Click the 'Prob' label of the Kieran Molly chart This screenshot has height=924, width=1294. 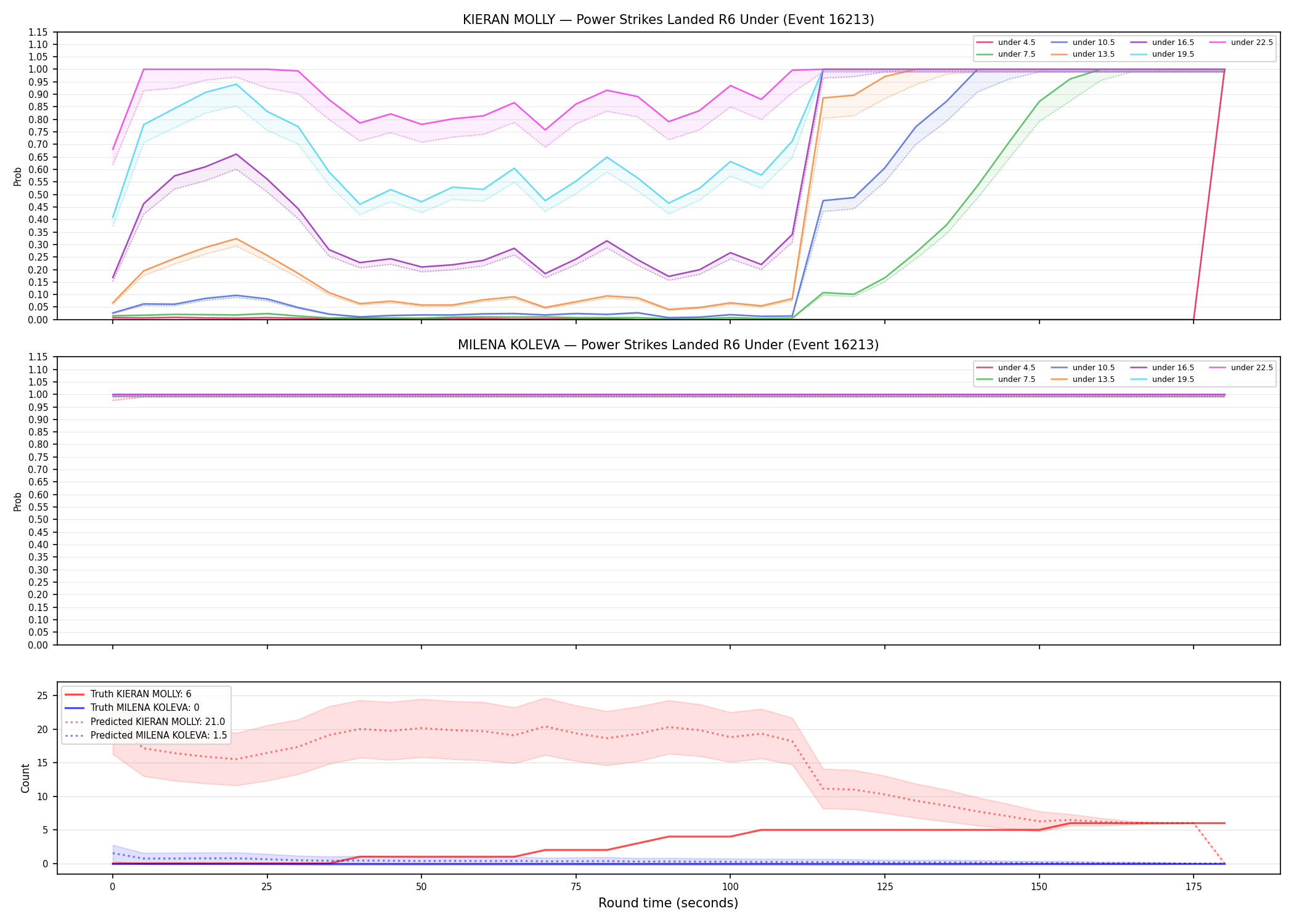tap(18, 176)
